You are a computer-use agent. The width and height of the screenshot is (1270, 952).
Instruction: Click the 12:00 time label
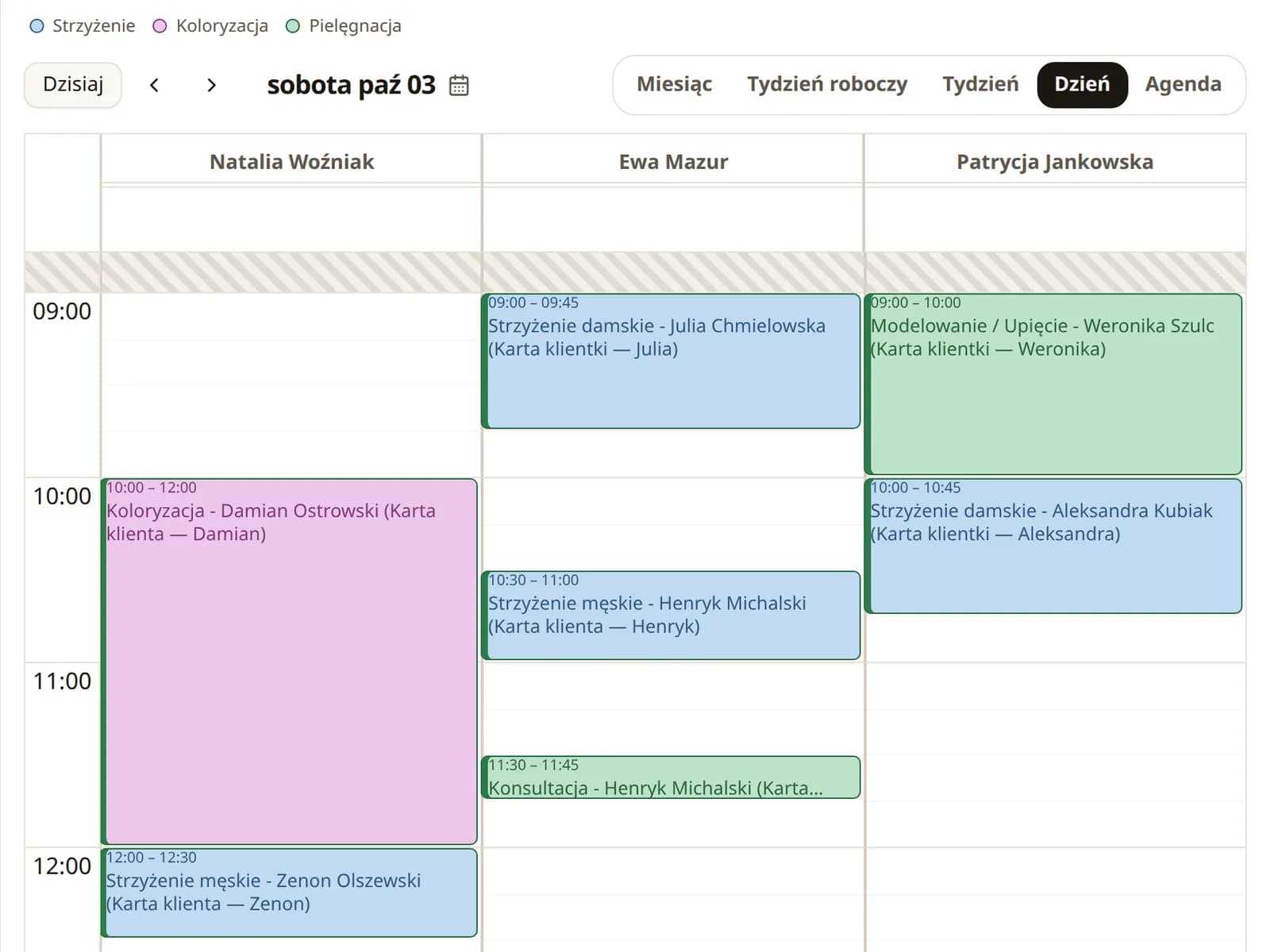click(x=62, y=866)
